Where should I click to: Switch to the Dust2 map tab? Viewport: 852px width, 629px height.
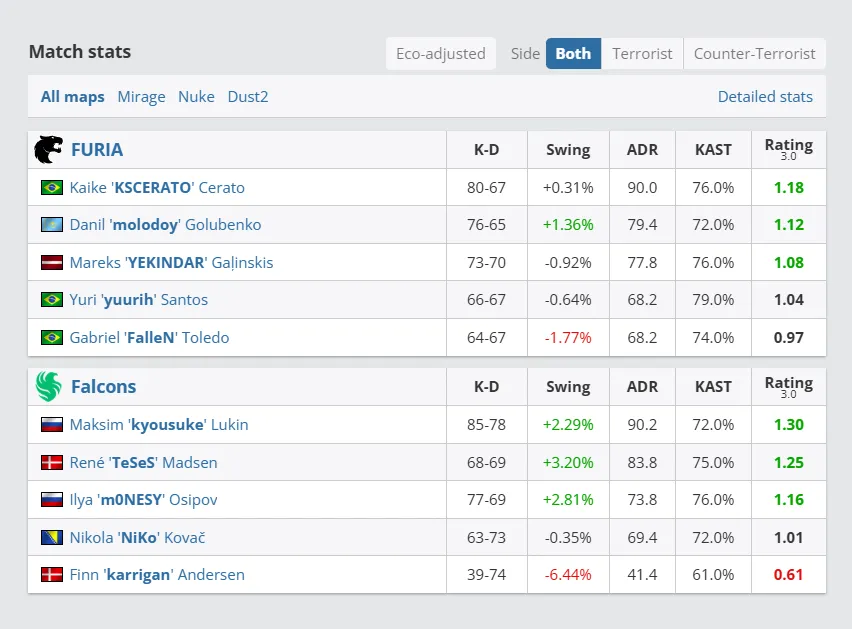click(248, 97)
